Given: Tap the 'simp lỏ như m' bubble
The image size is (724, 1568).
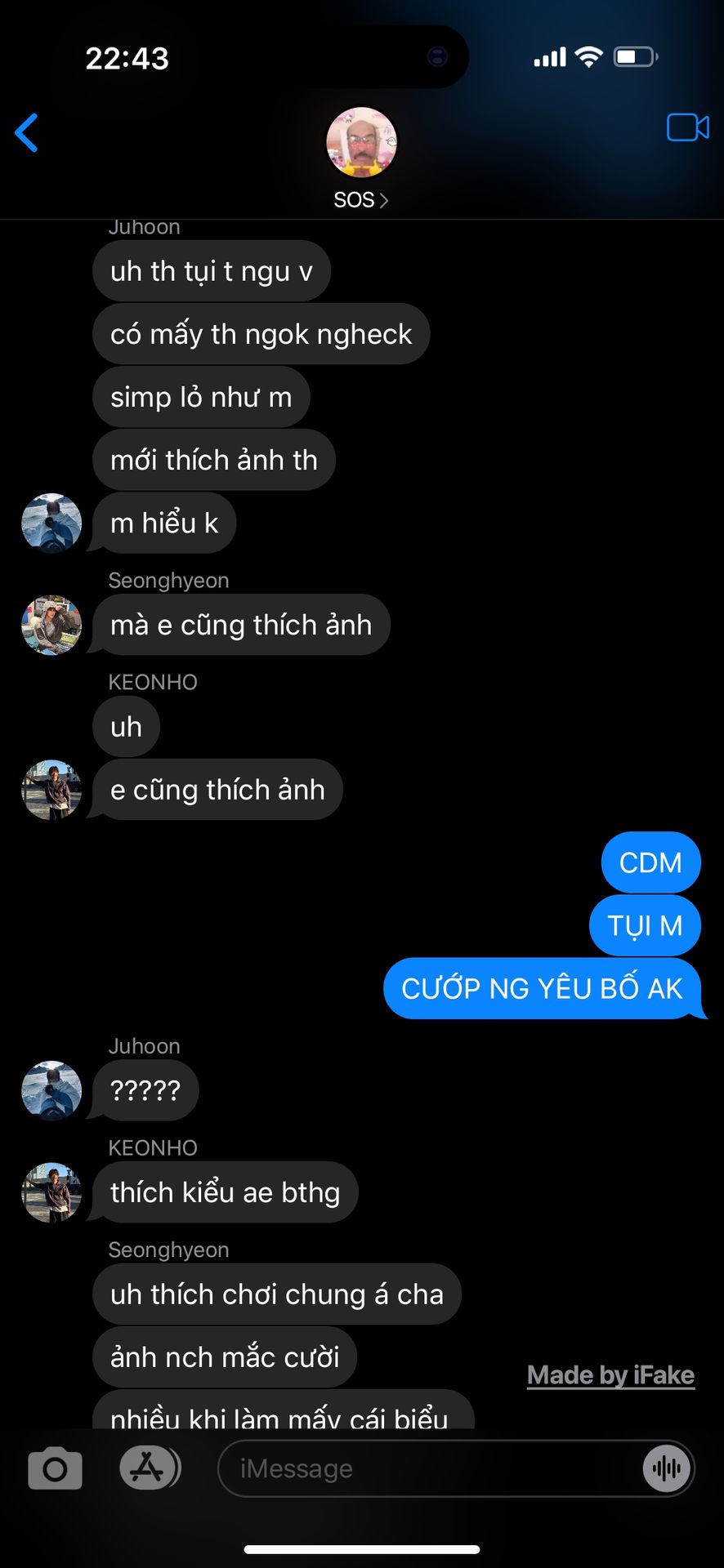Looking at the screenshot, I should [x=201, y=397].
